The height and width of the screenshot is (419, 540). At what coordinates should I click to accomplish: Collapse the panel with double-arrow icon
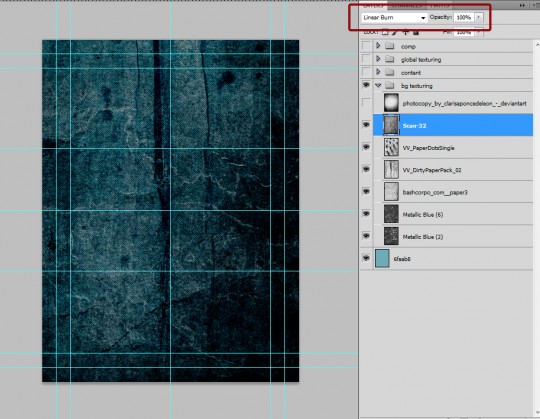(522, 5)
